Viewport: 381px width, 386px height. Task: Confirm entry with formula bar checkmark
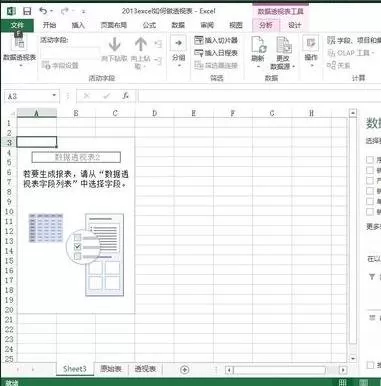(107, 96)
